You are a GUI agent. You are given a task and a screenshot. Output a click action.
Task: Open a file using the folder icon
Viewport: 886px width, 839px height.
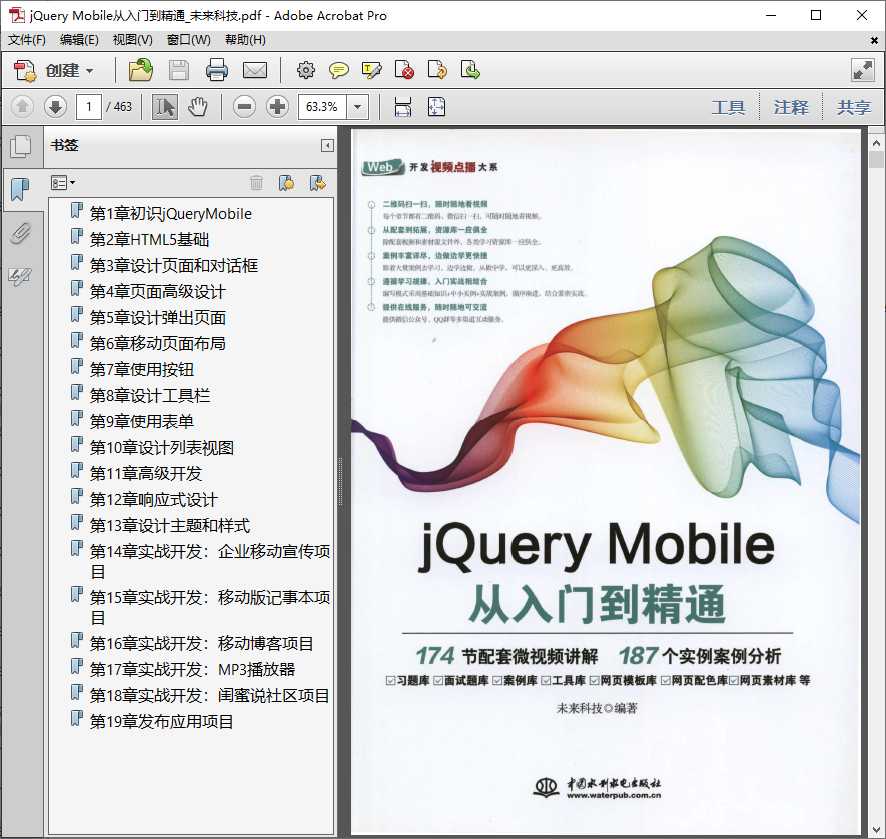tap(138, 70)
